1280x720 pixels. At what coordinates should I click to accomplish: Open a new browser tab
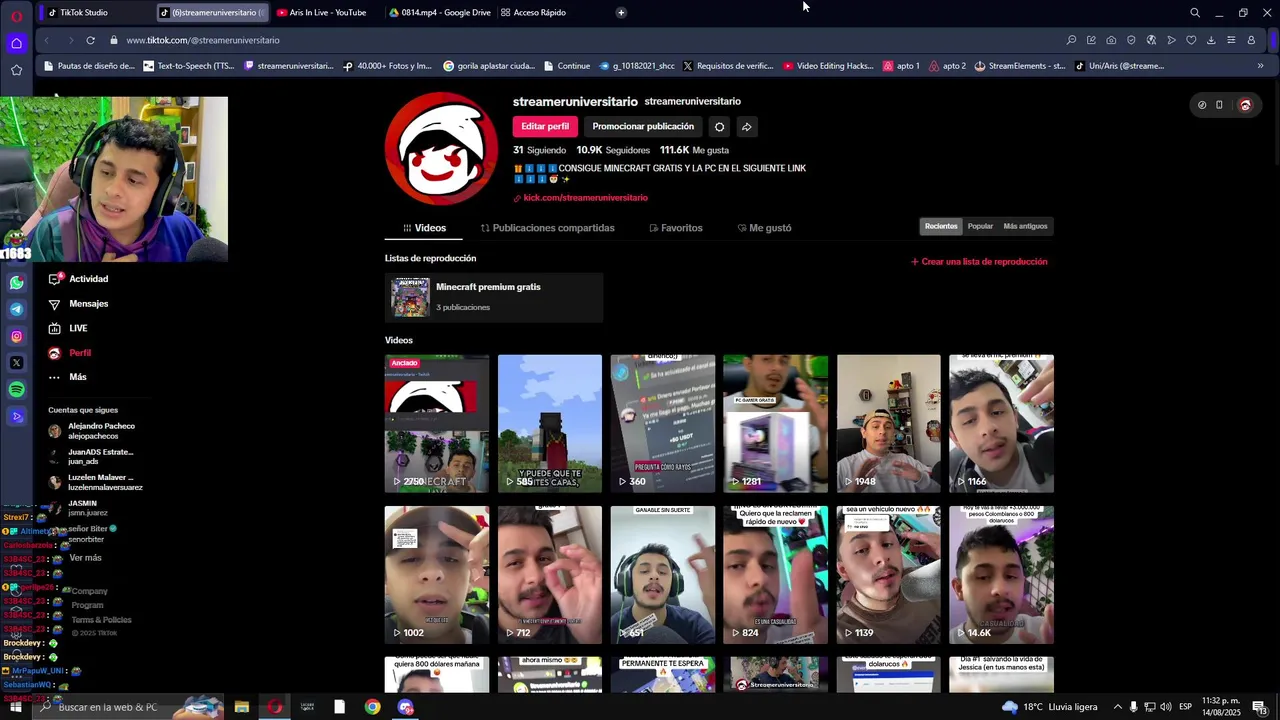pyautogui.click(x=621, y=13)
